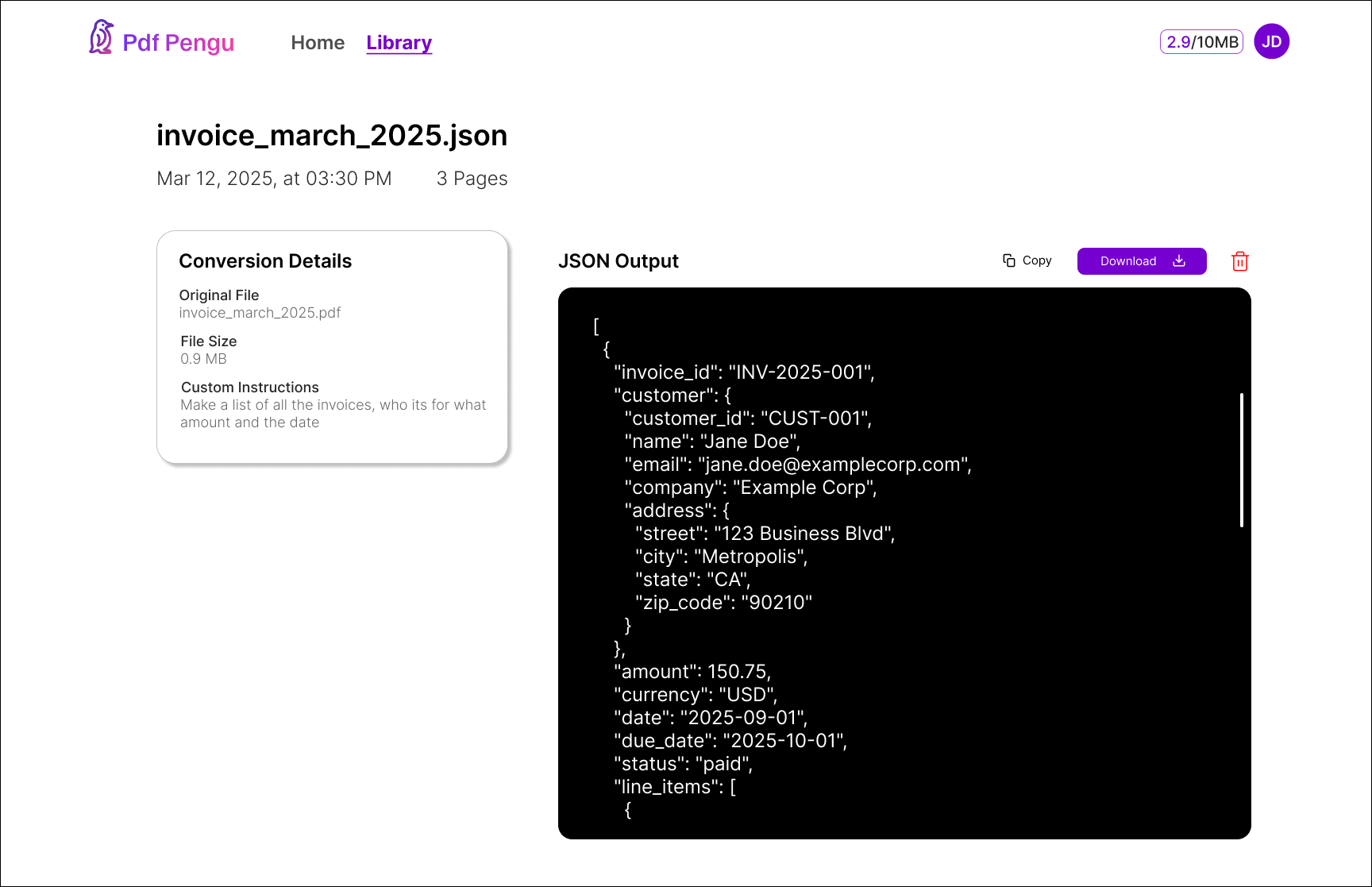Delete the file with the trash icon
The height and width of the screenshot is (887, 1372).
tap(1239, 261)
